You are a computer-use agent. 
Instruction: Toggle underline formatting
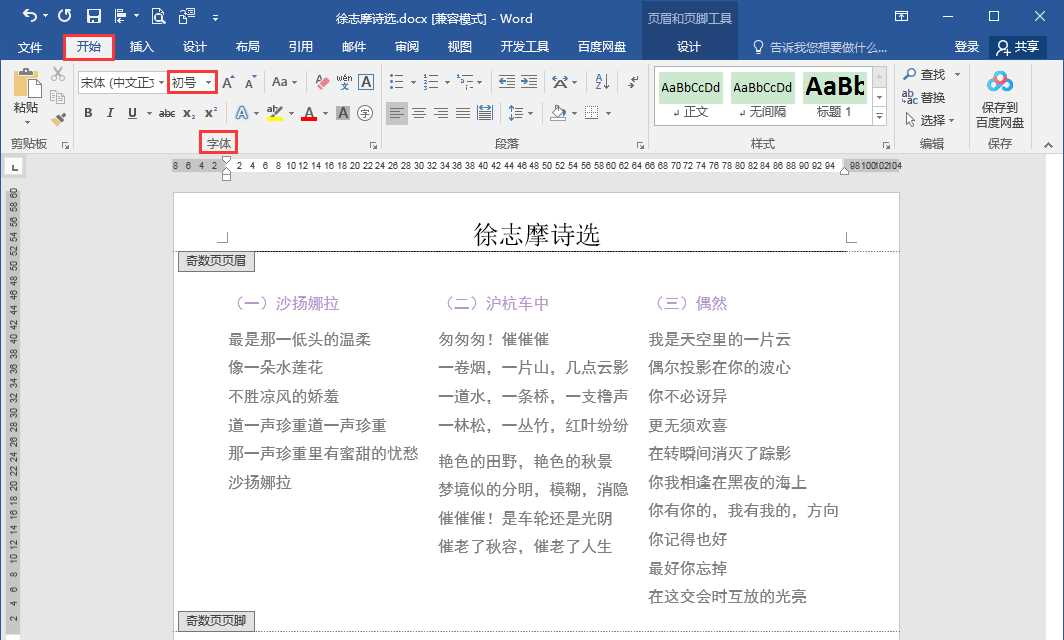point(132,113)
